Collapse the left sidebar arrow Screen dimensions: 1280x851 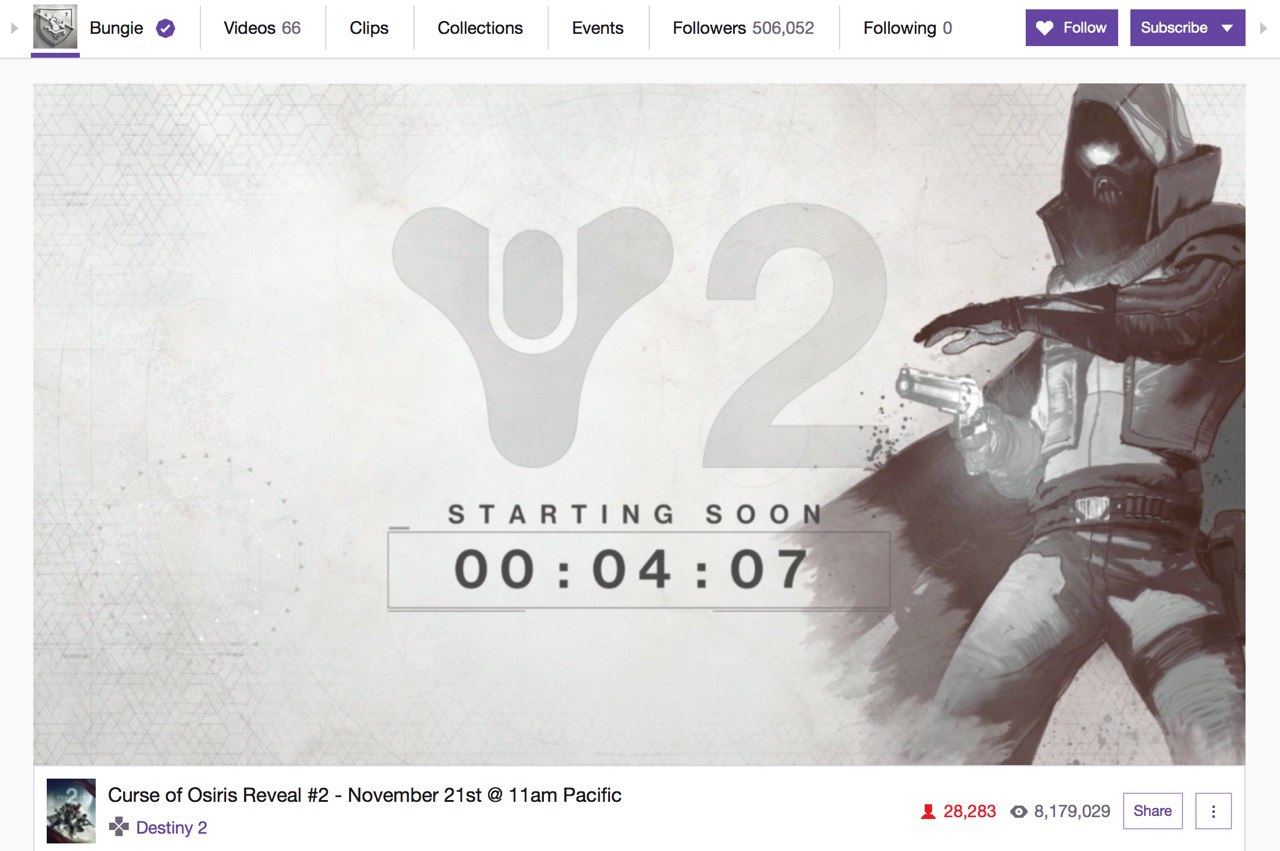(14, 28)
